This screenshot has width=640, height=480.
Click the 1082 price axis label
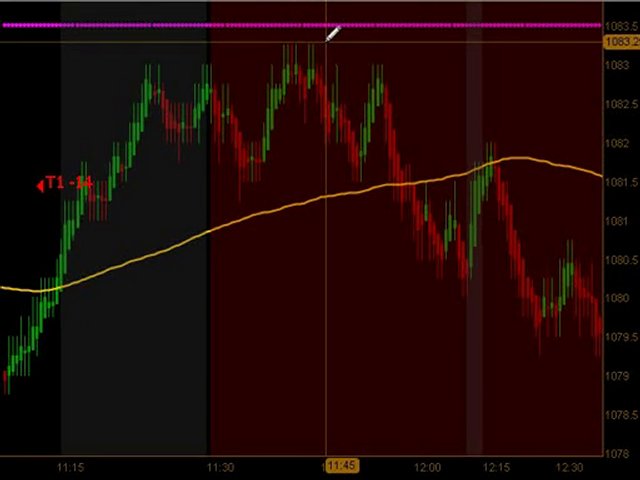pos(617,143)
